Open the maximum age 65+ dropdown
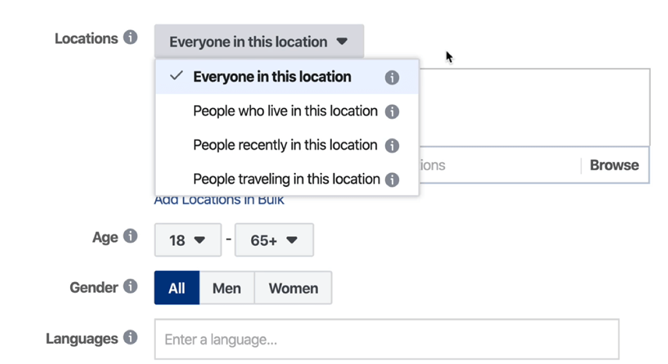The image size is (668, 364). (x=274, y=240)
